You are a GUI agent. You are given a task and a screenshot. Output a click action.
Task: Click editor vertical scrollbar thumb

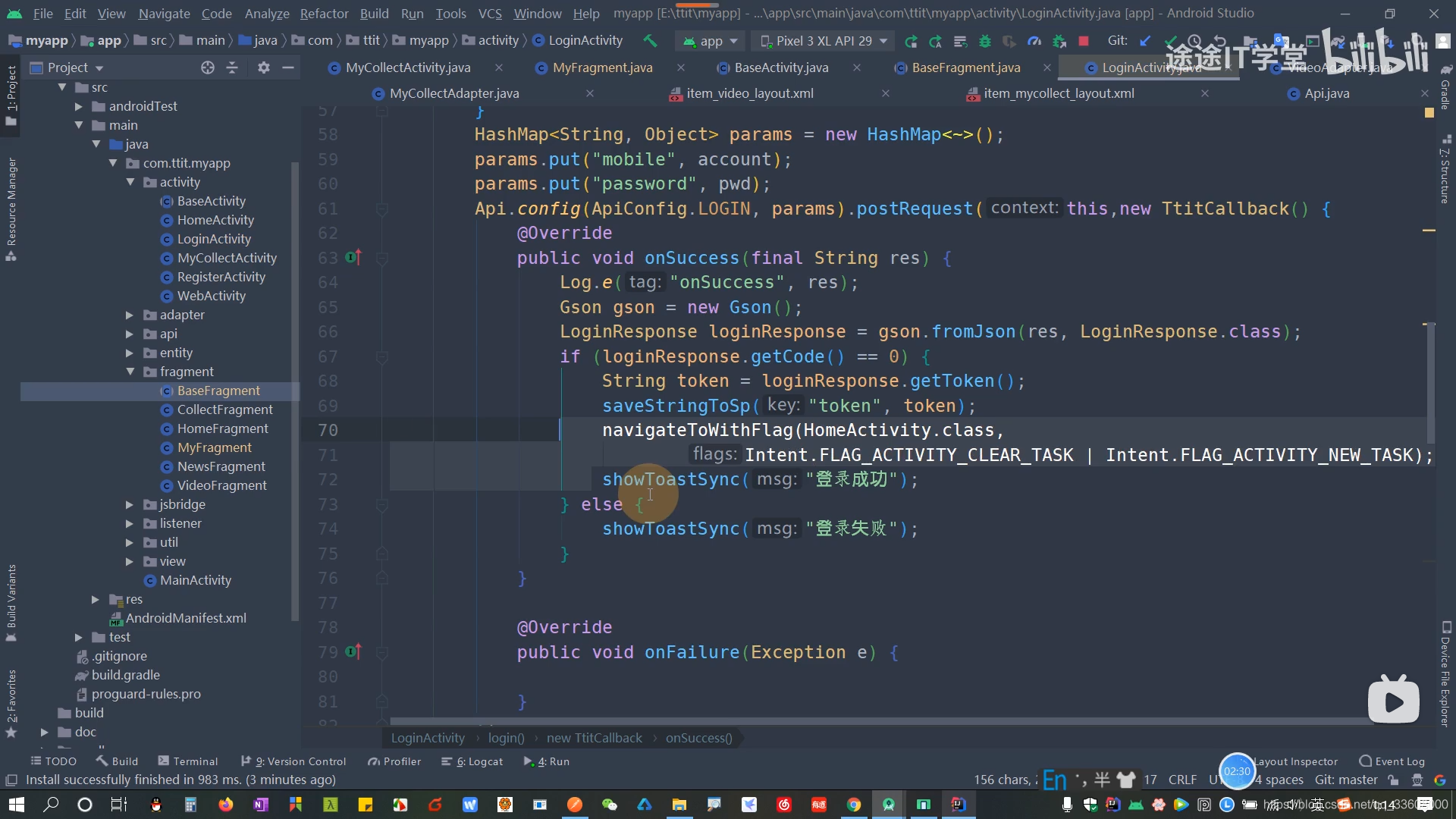point(1431,383)
